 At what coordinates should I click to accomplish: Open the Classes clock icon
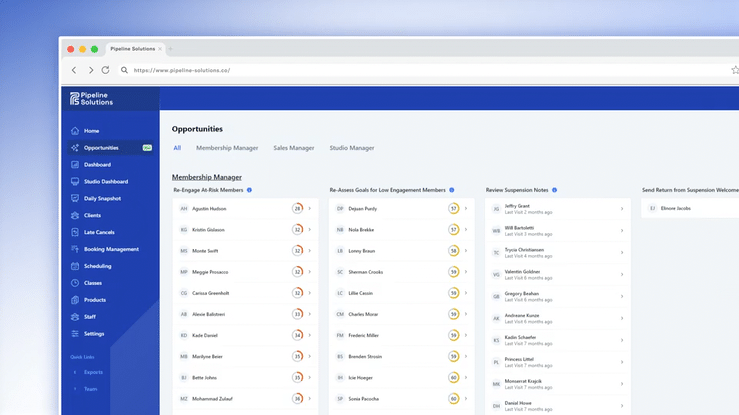(75, 283)
